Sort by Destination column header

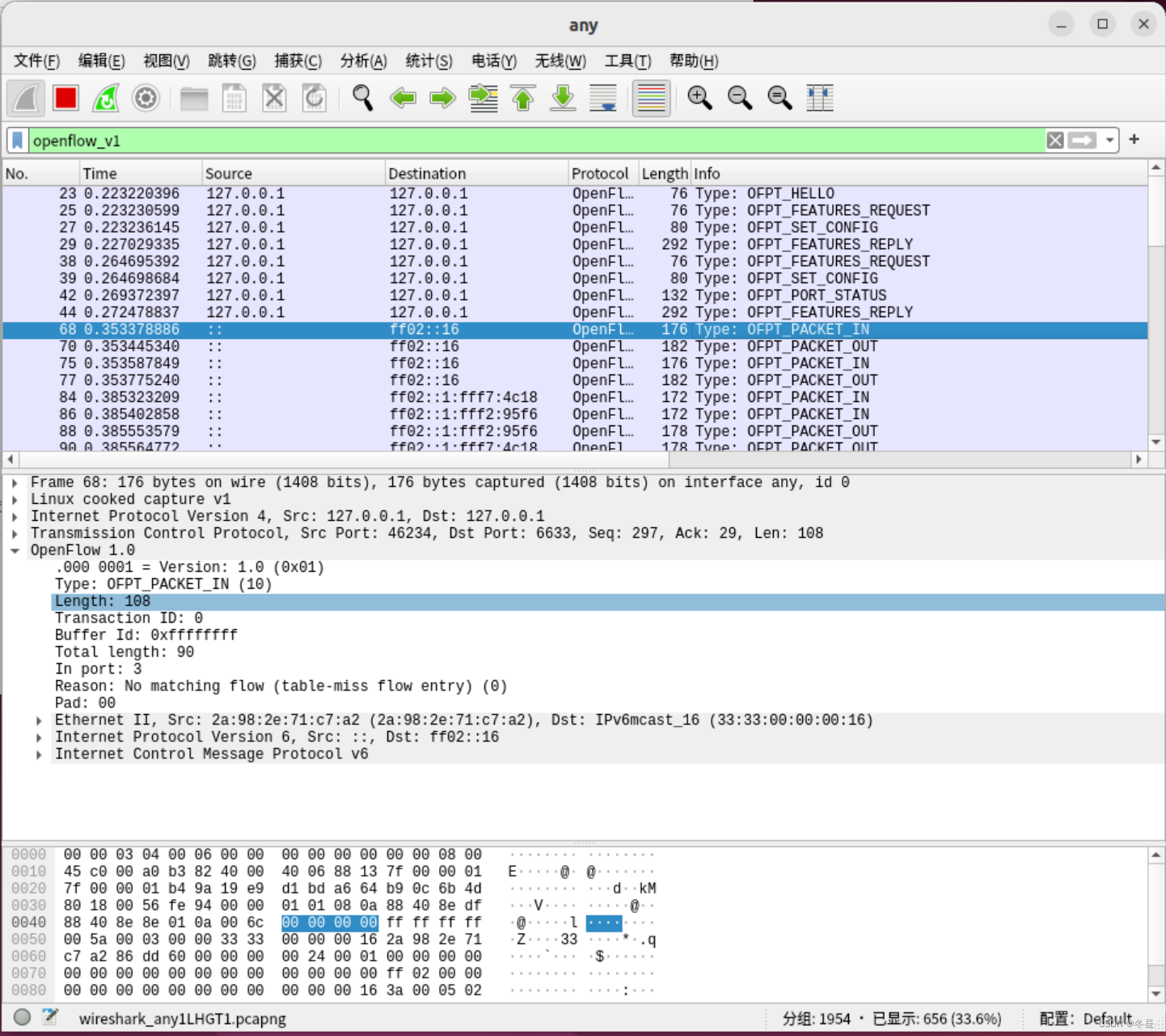[477, 174]
